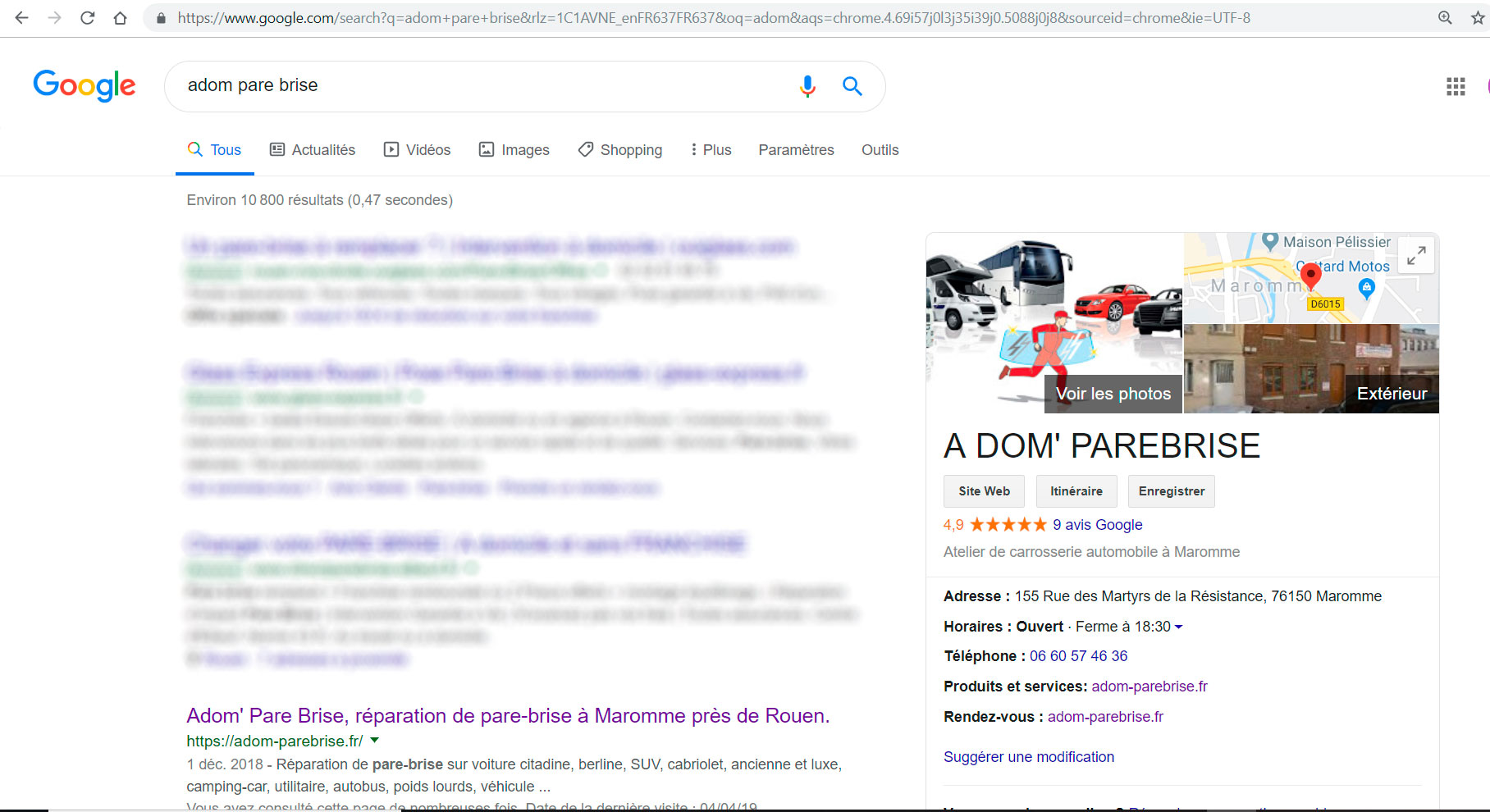Click the https://adom-parebrise.fr/ green URL
The width and height of the screenshot is (1490, 812).
tap(275, 741)
